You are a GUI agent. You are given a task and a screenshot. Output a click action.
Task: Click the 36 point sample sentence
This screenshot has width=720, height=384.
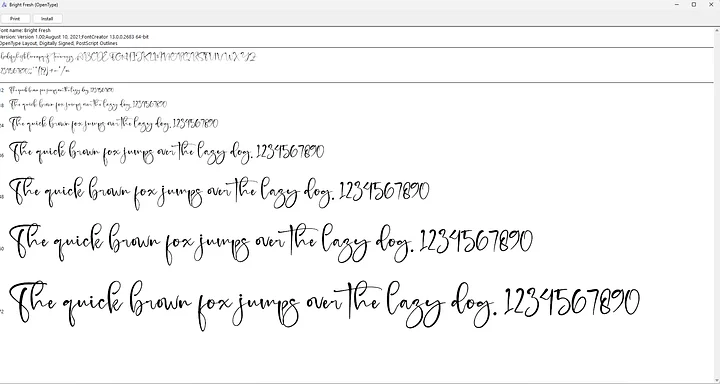tap(167, 152)
